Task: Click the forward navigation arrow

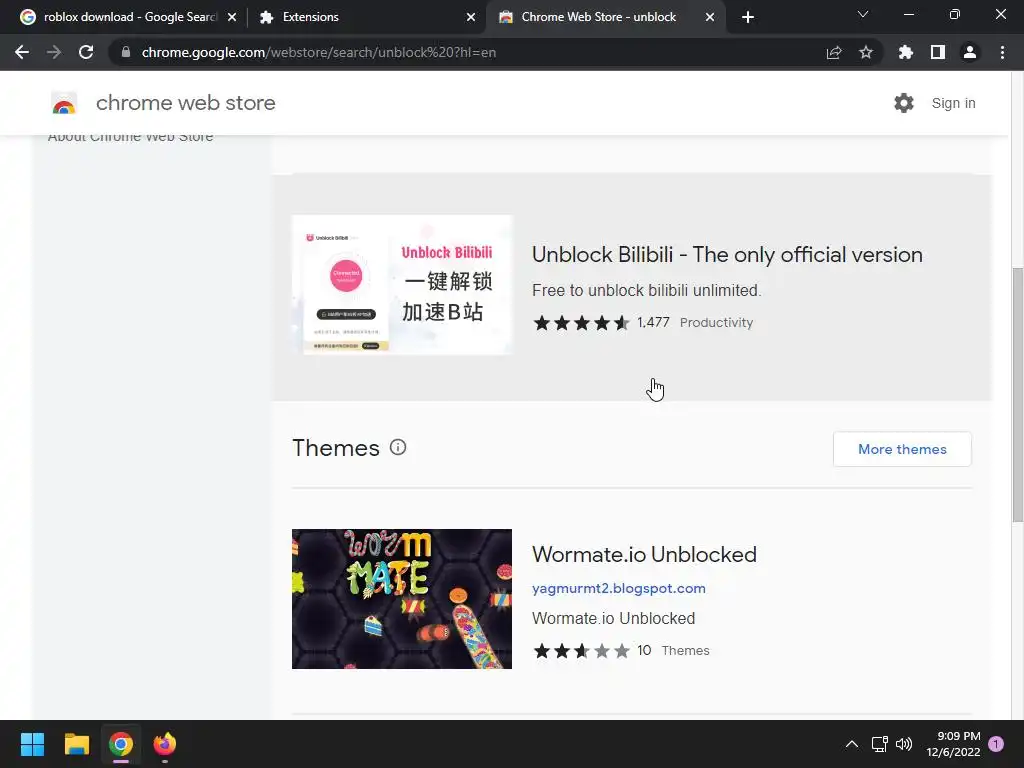Action: pos(54,52)
